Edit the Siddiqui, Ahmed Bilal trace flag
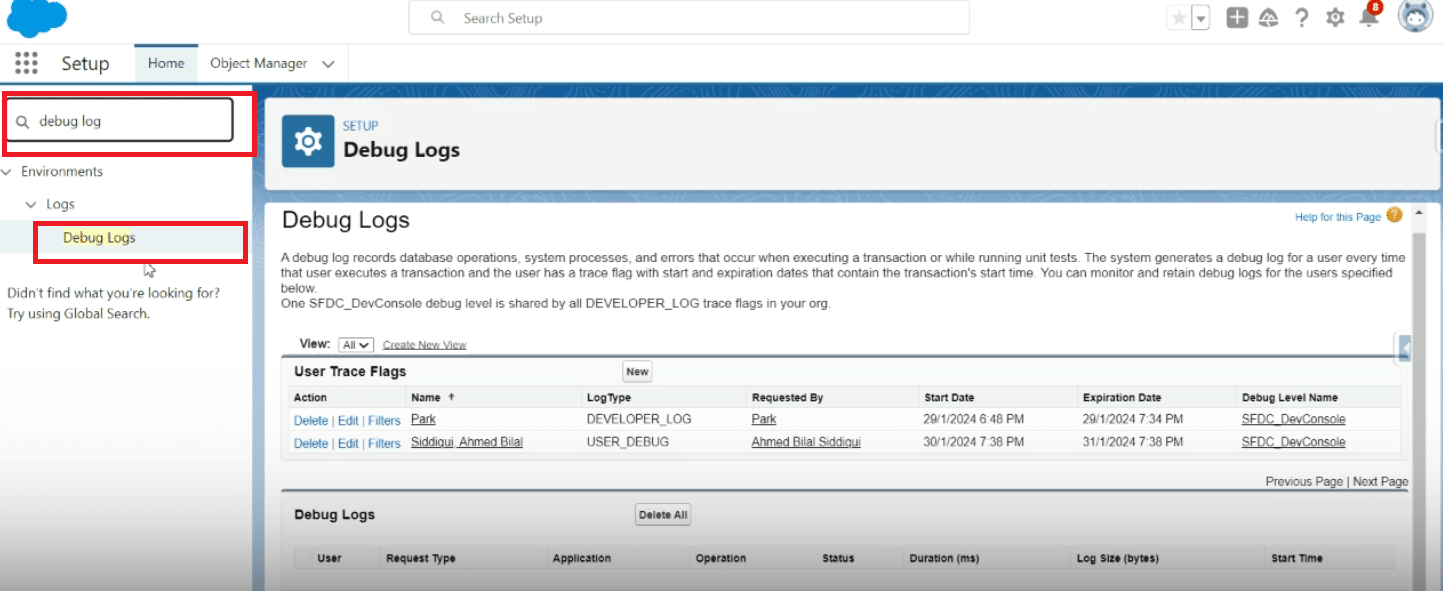The width and height of the screenshot is (1443, 591). point(348,444)
